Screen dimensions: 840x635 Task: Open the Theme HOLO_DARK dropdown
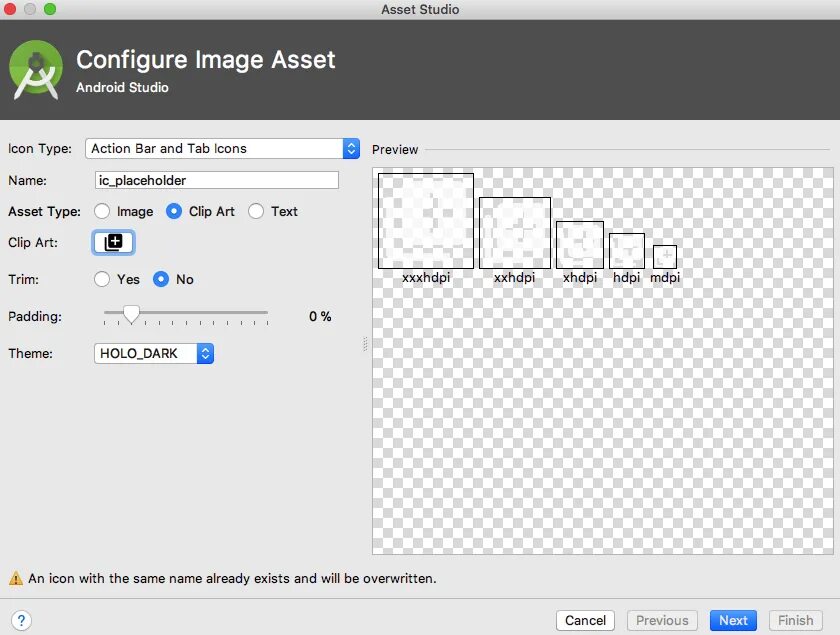(154, 354)
